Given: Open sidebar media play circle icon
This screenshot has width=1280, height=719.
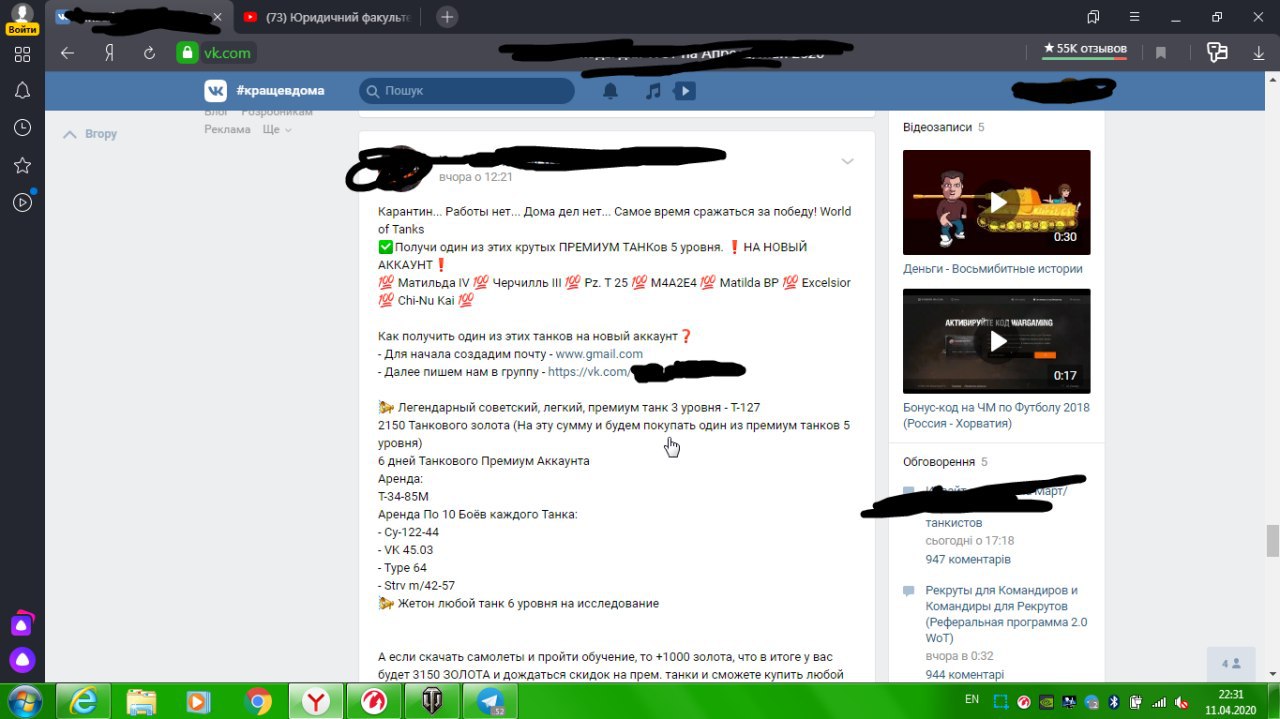Looking at the screenshot, I should pos(22,202).
